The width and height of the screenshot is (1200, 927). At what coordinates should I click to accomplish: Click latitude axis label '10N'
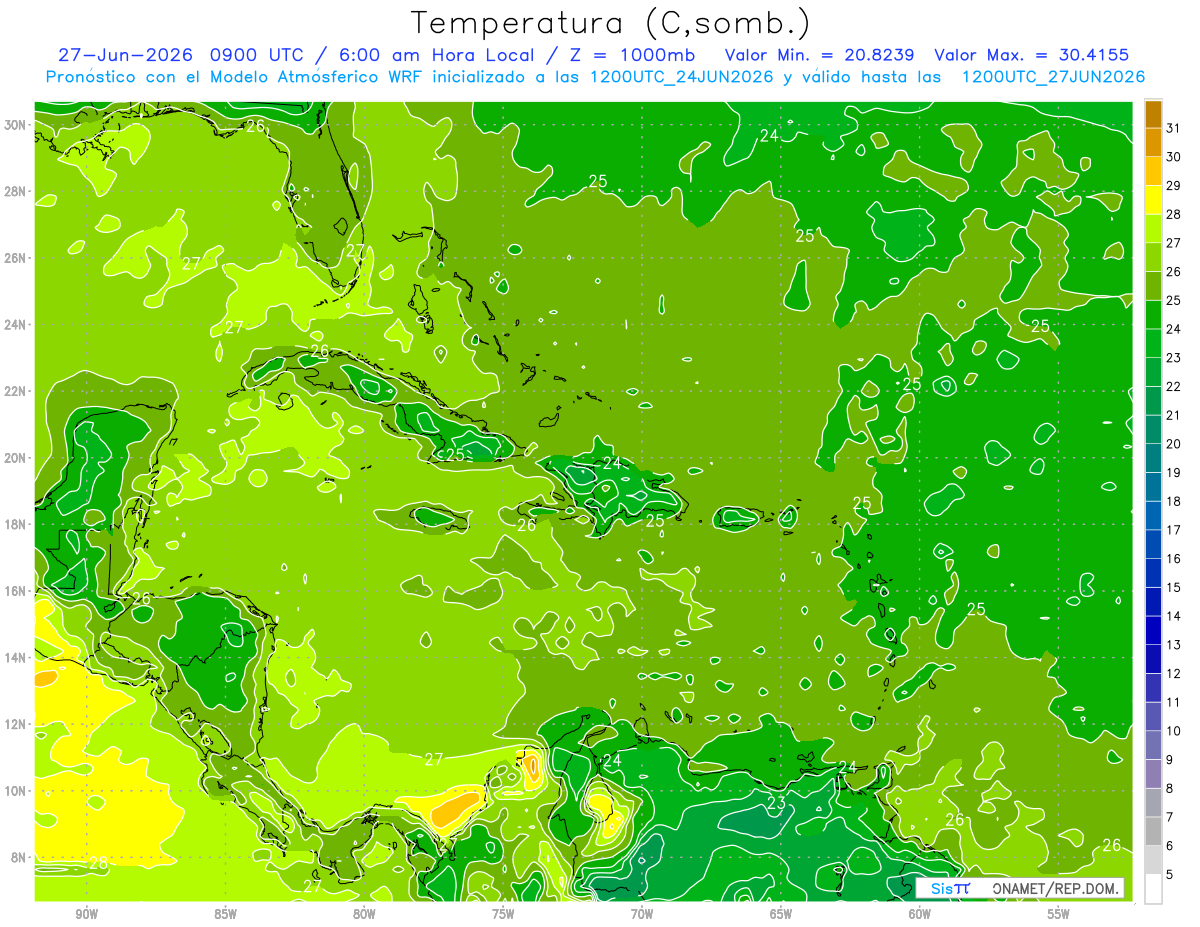point(16,791)
